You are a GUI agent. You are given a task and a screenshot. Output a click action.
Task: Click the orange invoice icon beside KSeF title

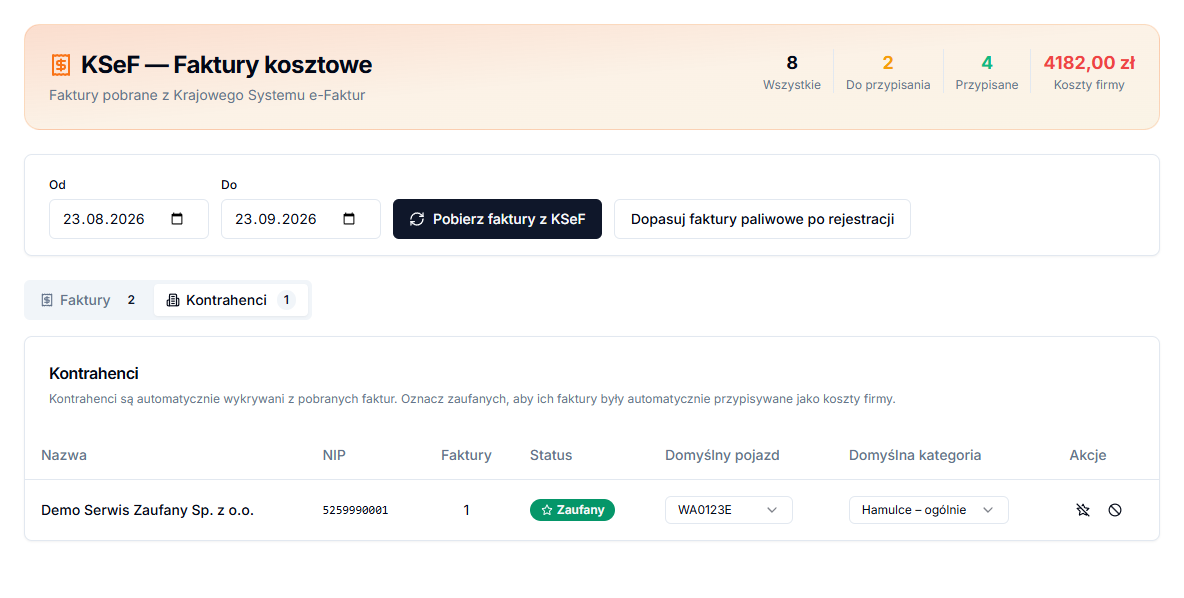[60, 65]
